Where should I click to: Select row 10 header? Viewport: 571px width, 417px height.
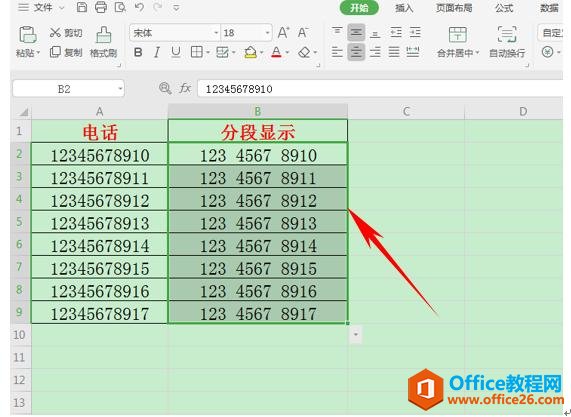[x=20, y=335]
